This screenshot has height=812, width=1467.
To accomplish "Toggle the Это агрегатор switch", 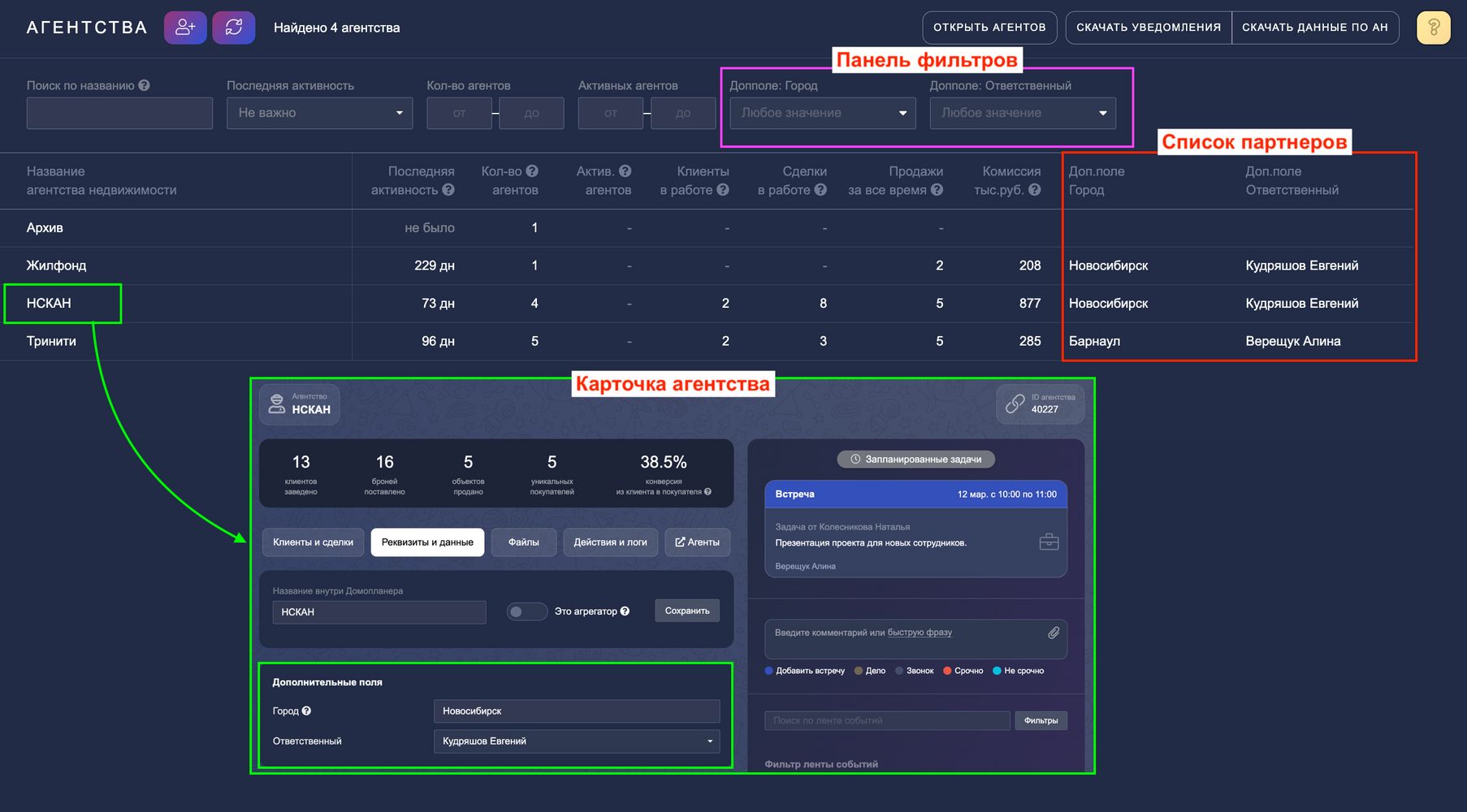I will point(526,611).
